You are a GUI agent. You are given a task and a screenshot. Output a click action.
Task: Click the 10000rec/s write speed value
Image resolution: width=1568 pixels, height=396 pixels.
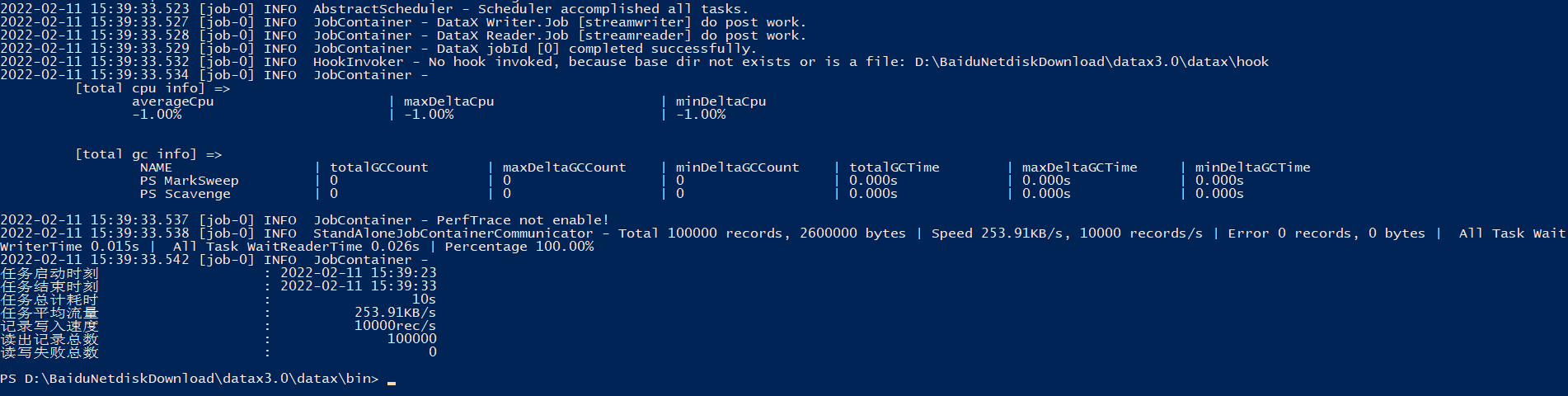point(395,326)
